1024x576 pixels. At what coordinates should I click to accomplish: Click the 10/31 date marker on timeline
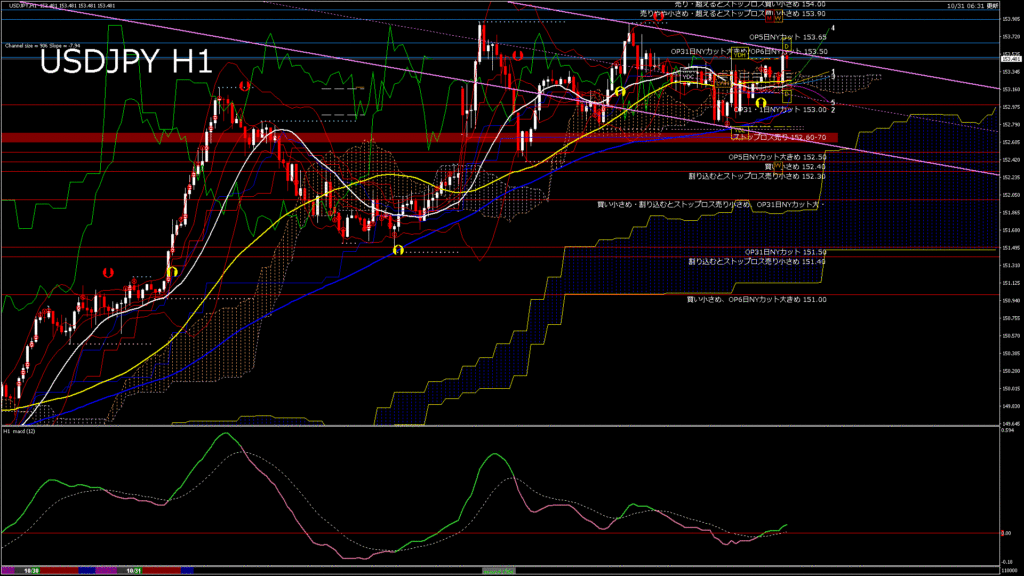(133, 571)
